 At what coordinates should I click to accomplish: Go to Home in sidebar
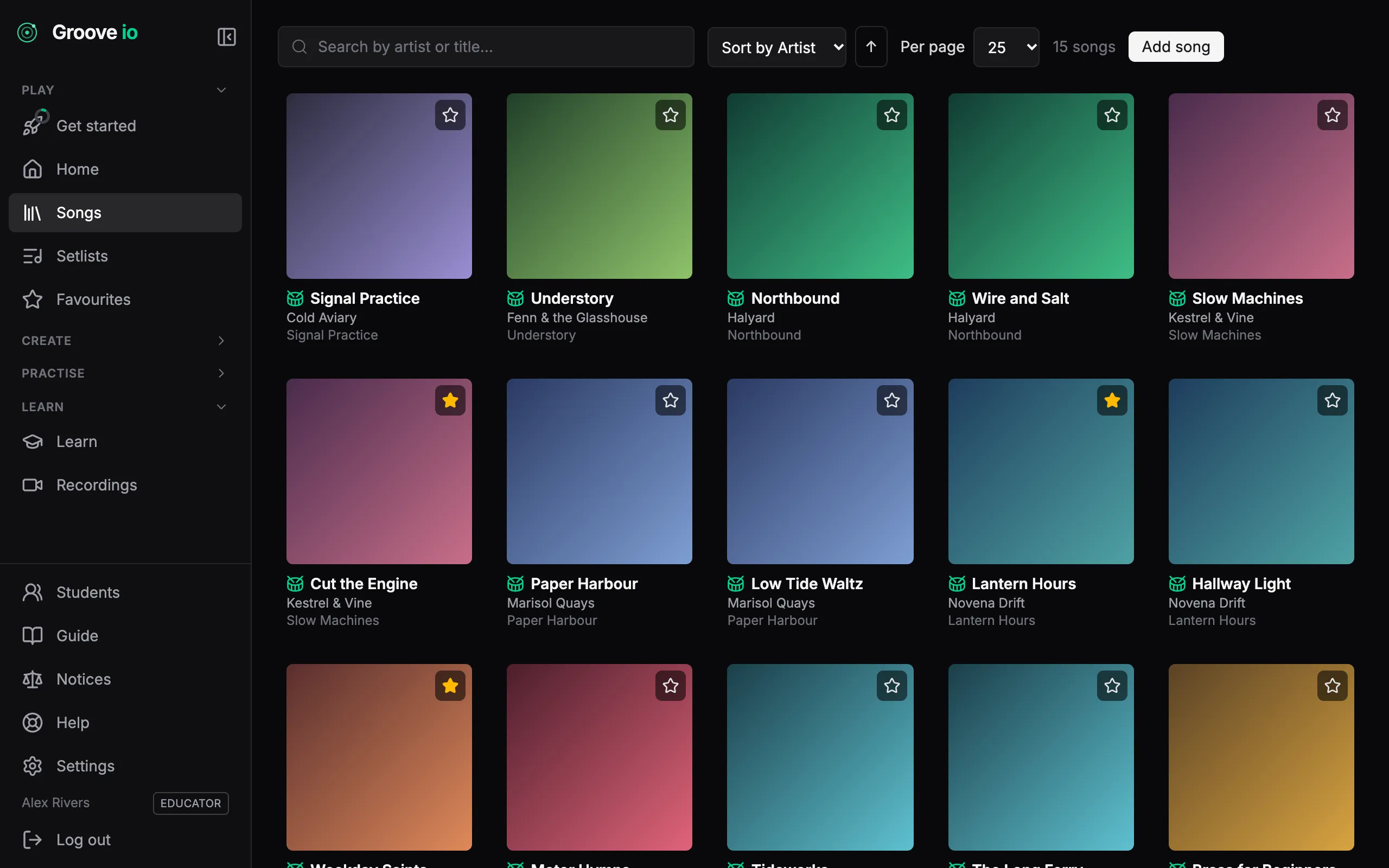click(125, 169)
